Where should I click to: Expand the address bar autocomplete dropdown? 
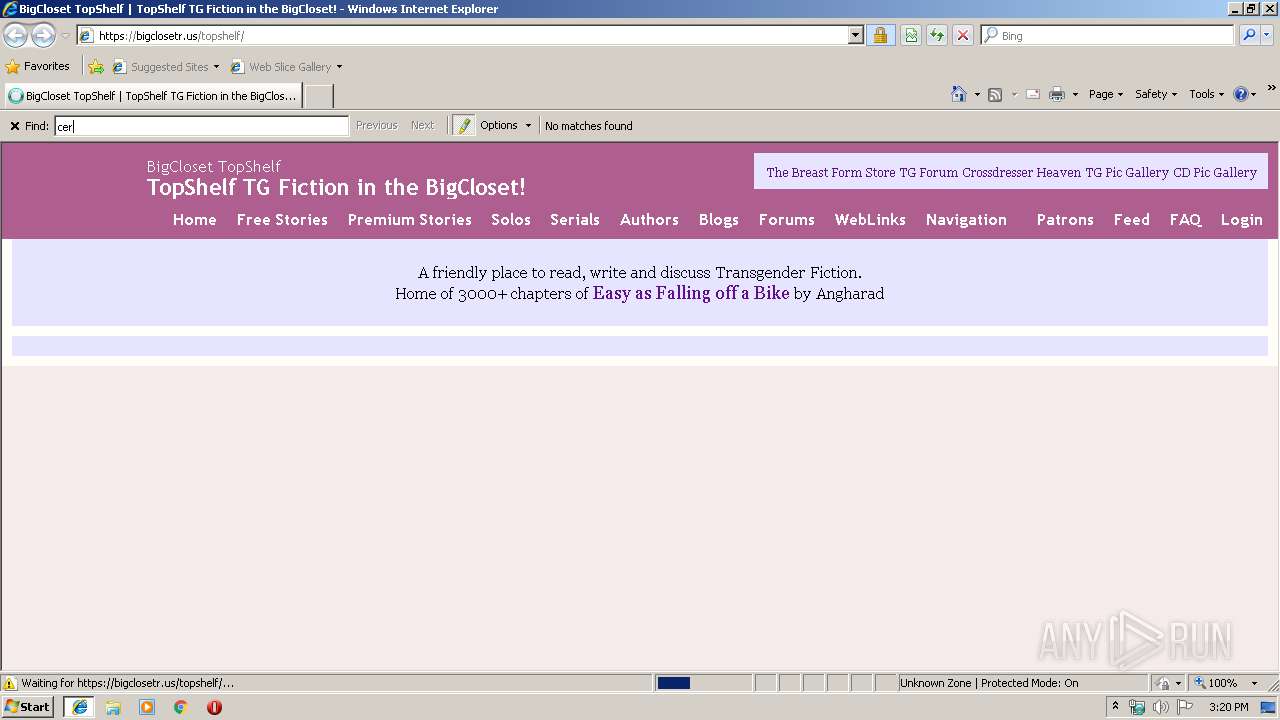pos(856,36)
